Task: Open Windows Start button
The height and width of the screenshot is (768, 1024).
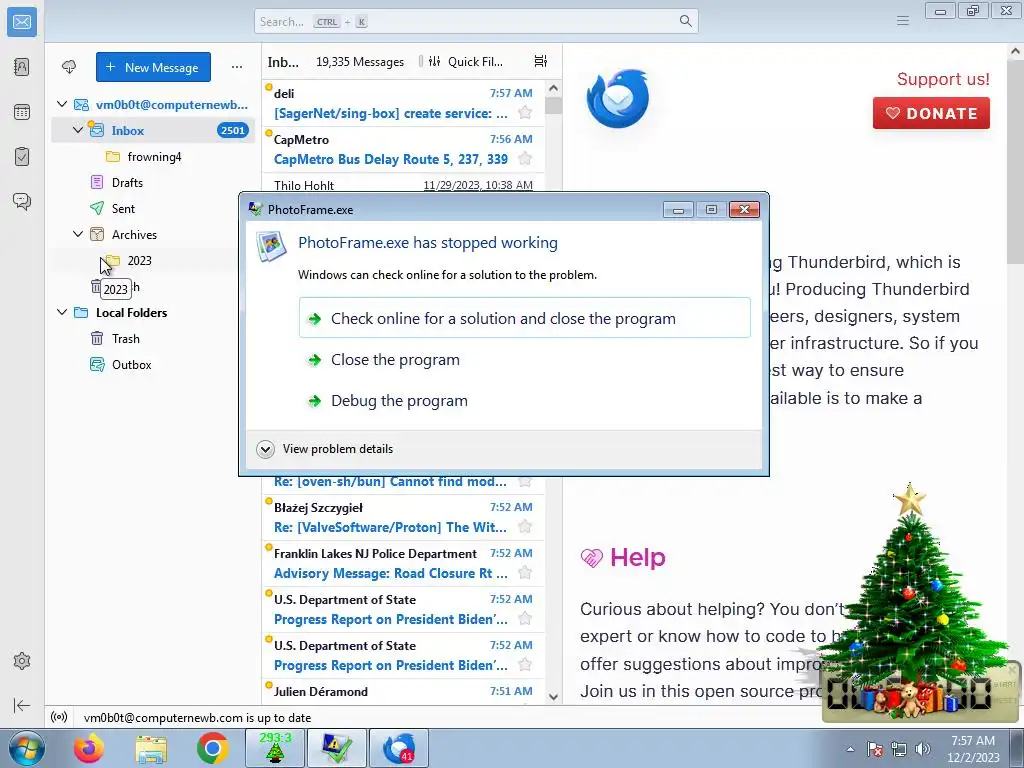Action: tap(25, 748)
